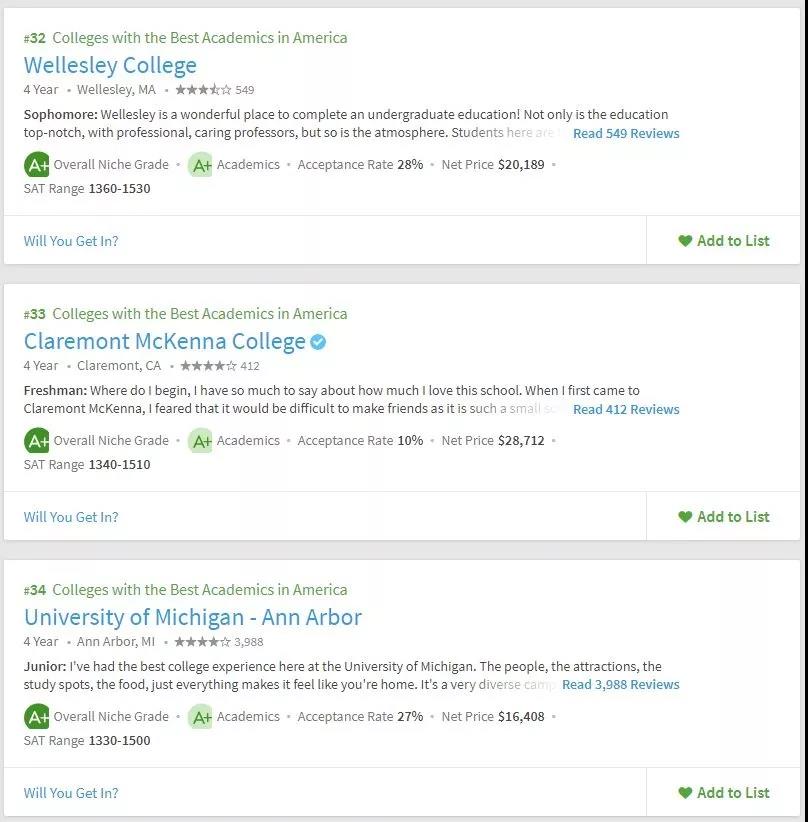The width and height of the screenshot is (808, 822).
Task: Add Claremont McKenna College to your list
Action: pyautogui.click(x=724, y=517)
